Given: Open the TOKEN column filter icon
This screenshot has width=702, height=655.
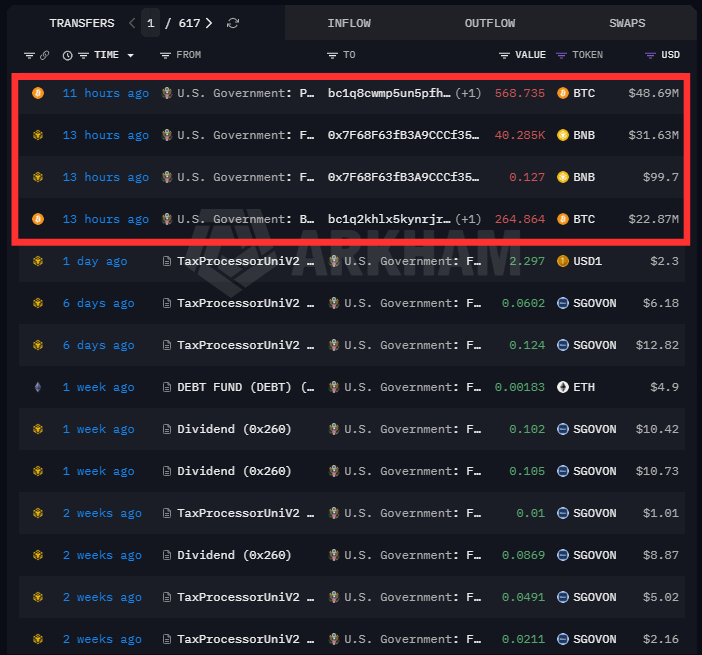Looking at the screenshot, I should tap(561, 56).
